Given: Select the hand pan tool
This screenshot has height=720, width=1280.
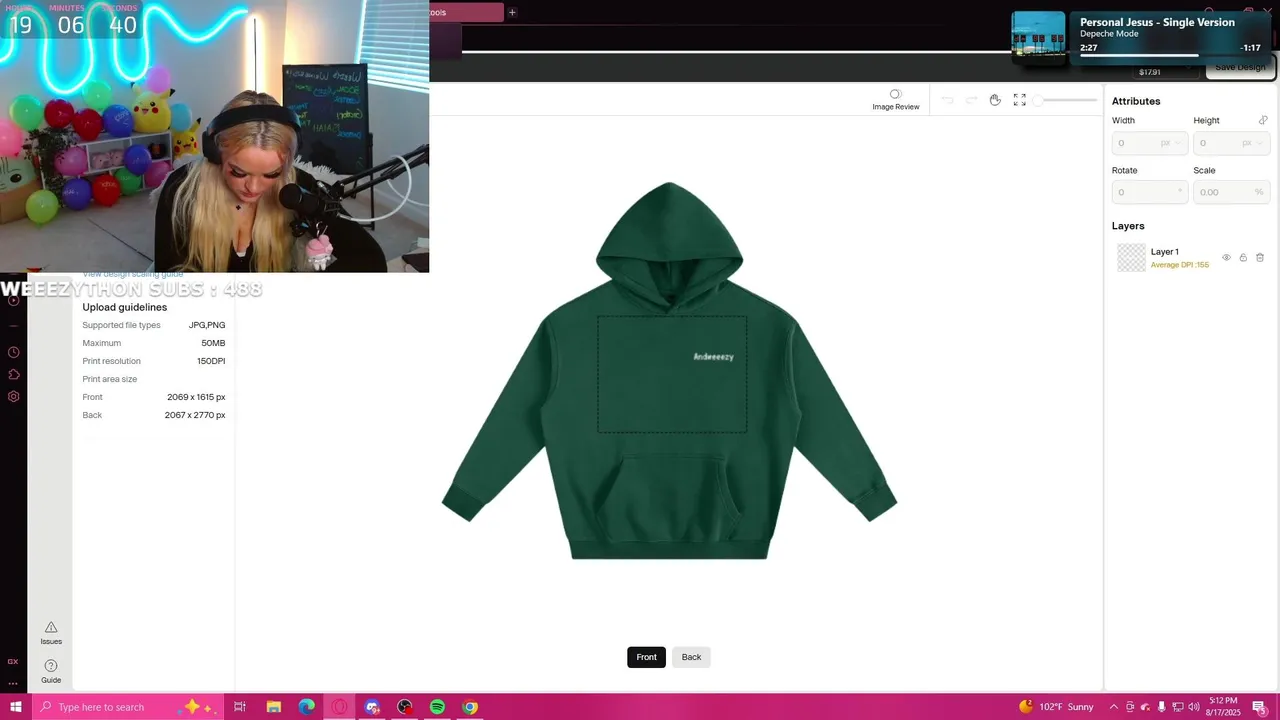Looking at the screenshot, I should tap(995, 100).
